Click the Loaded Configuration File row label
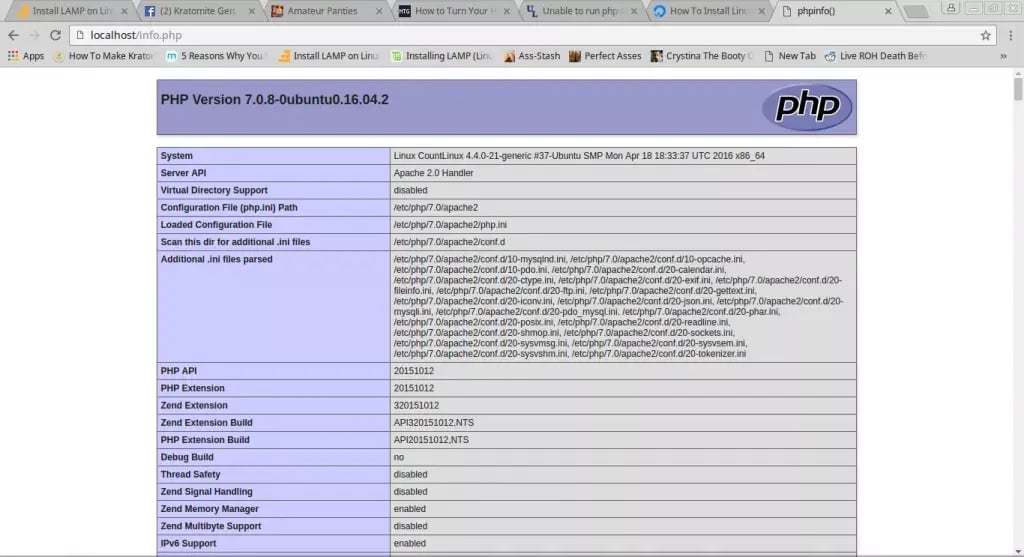This screenshot has width=1024, height=557. click(x=216, y=225)
